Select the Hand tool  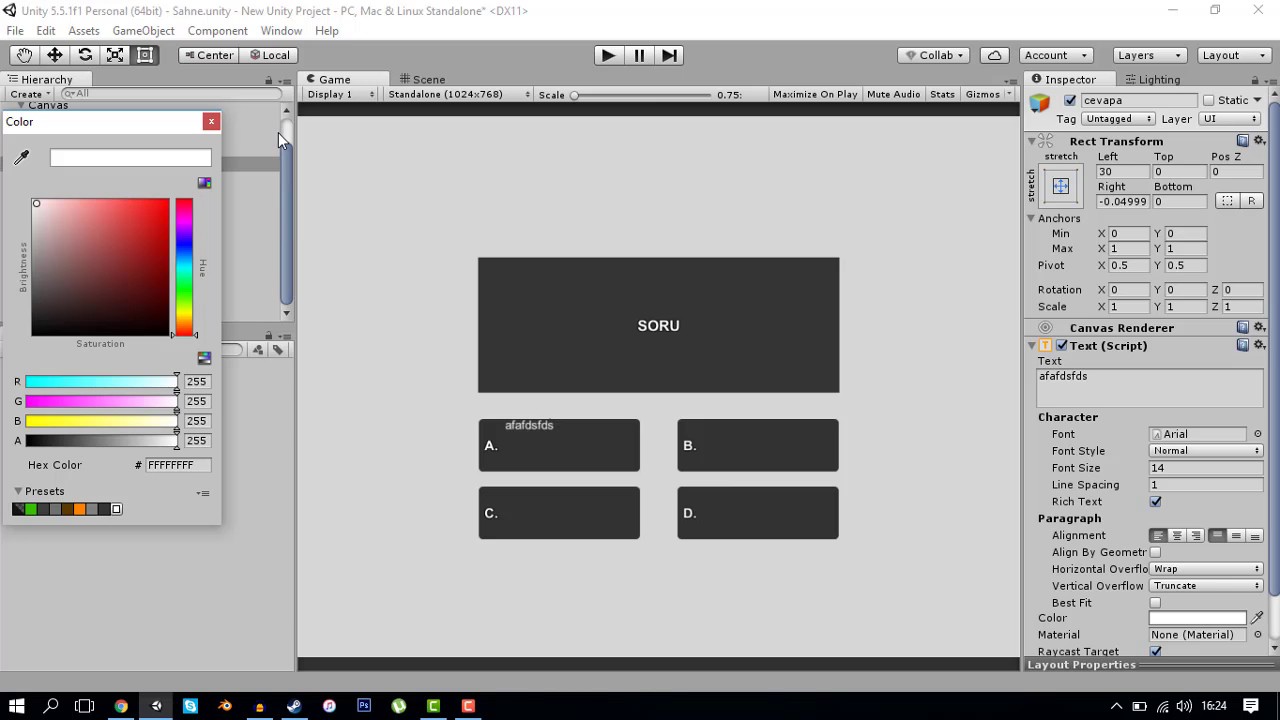point(24,55)
